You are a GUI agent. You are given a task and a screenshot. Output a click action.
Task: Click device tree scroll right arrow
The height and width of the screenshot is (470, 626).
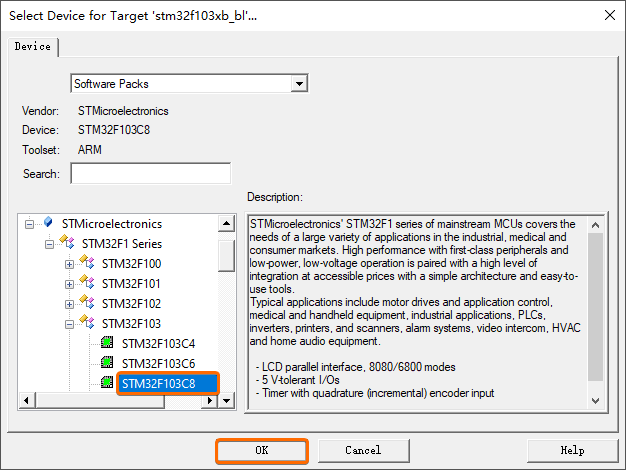[210, 401]
